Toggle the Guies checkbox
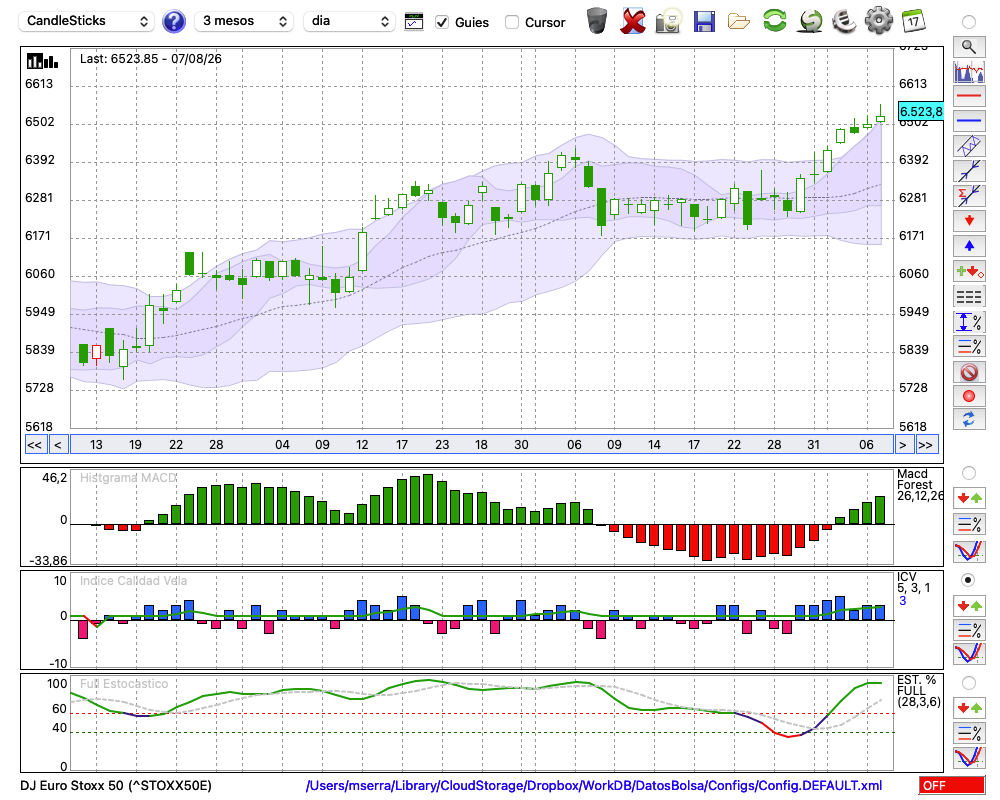 coord(441,22)
